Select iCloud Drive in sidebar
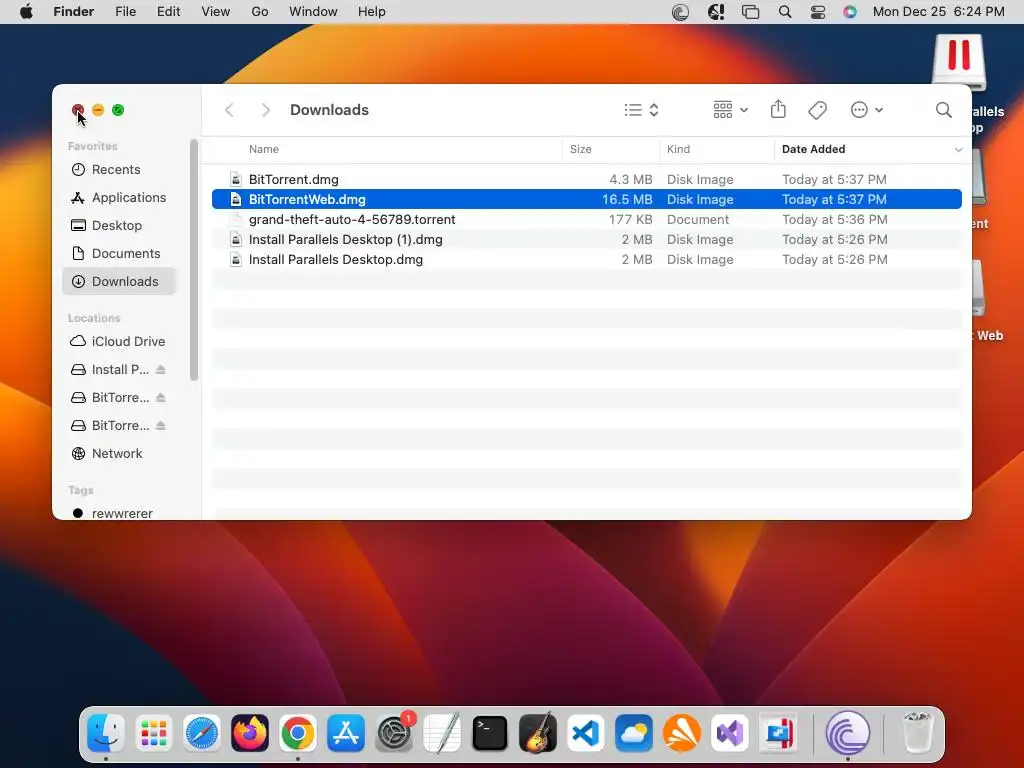The width and height of the screenshot is (1024, 768). [119, 342]
